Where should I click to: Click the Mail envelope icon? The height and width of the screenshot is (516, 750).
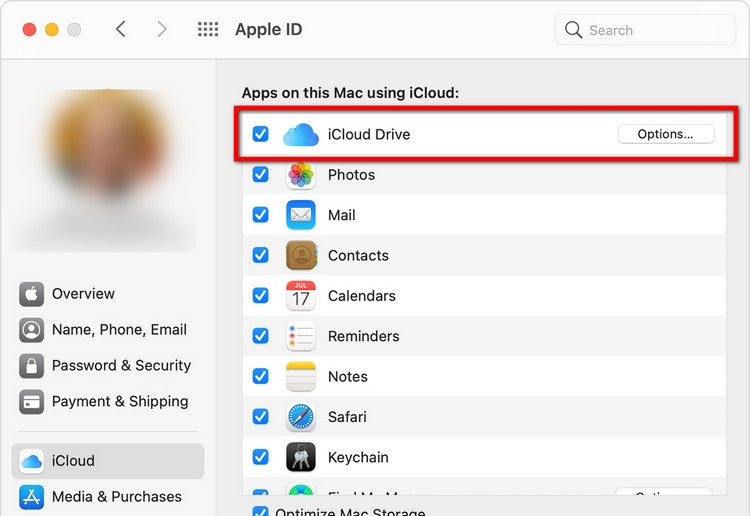(x=301, y=215)
